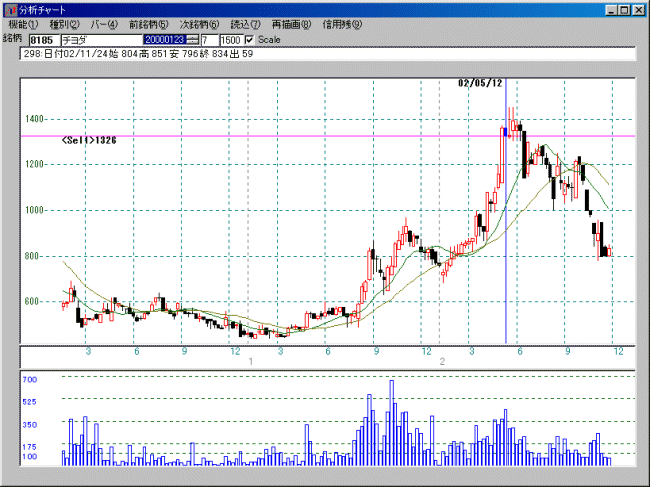Maximize the 分析チャート window
The width and height of the screenshot is (650, 487).
pyautogui.click(x=625, y=10)
